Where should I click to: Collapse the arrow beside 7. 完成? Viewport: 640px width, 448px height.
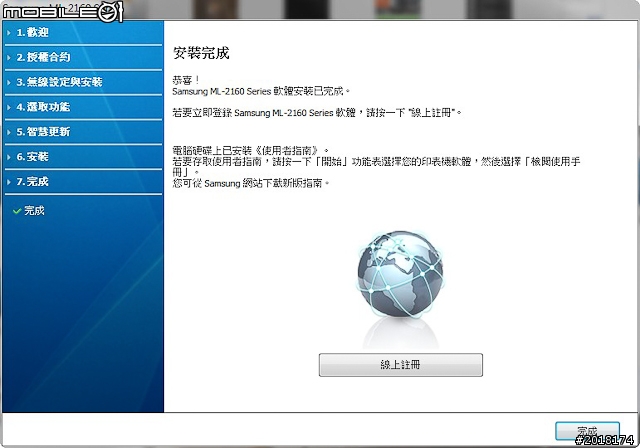(x=9, y=182)
